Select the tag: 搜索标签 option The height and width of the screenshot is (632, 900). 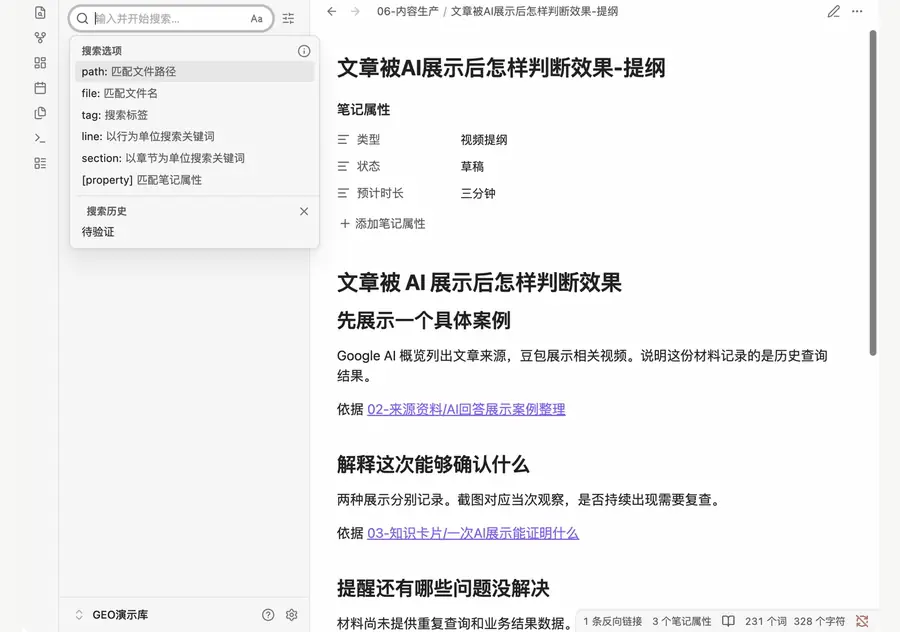195,115
